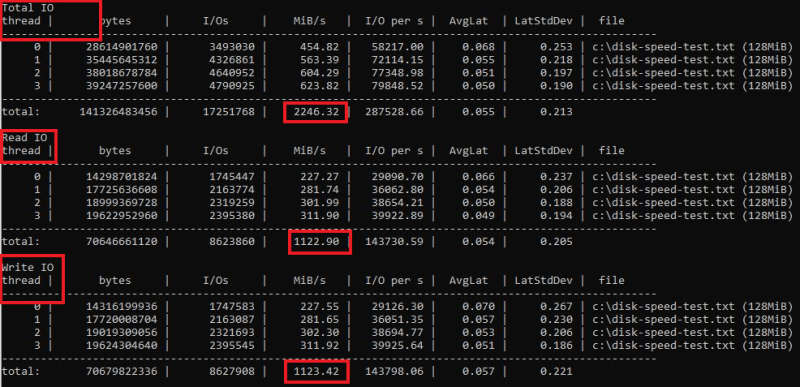800x387 pixels.
Task: Click I/O per s value 72114.15
Action: 398,60
